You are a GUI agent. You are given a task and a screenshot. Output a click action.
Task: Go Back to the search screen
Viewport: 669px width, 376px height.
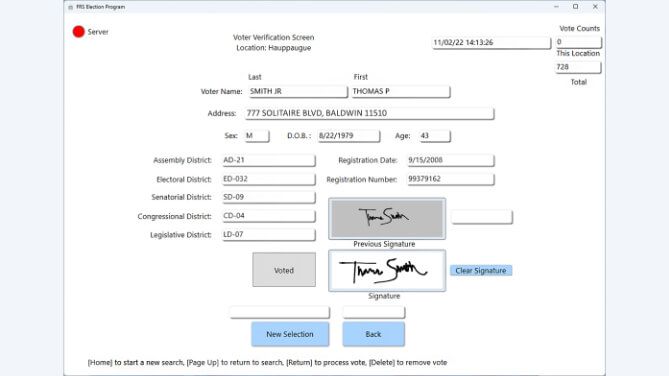click(x=373, y=334)
